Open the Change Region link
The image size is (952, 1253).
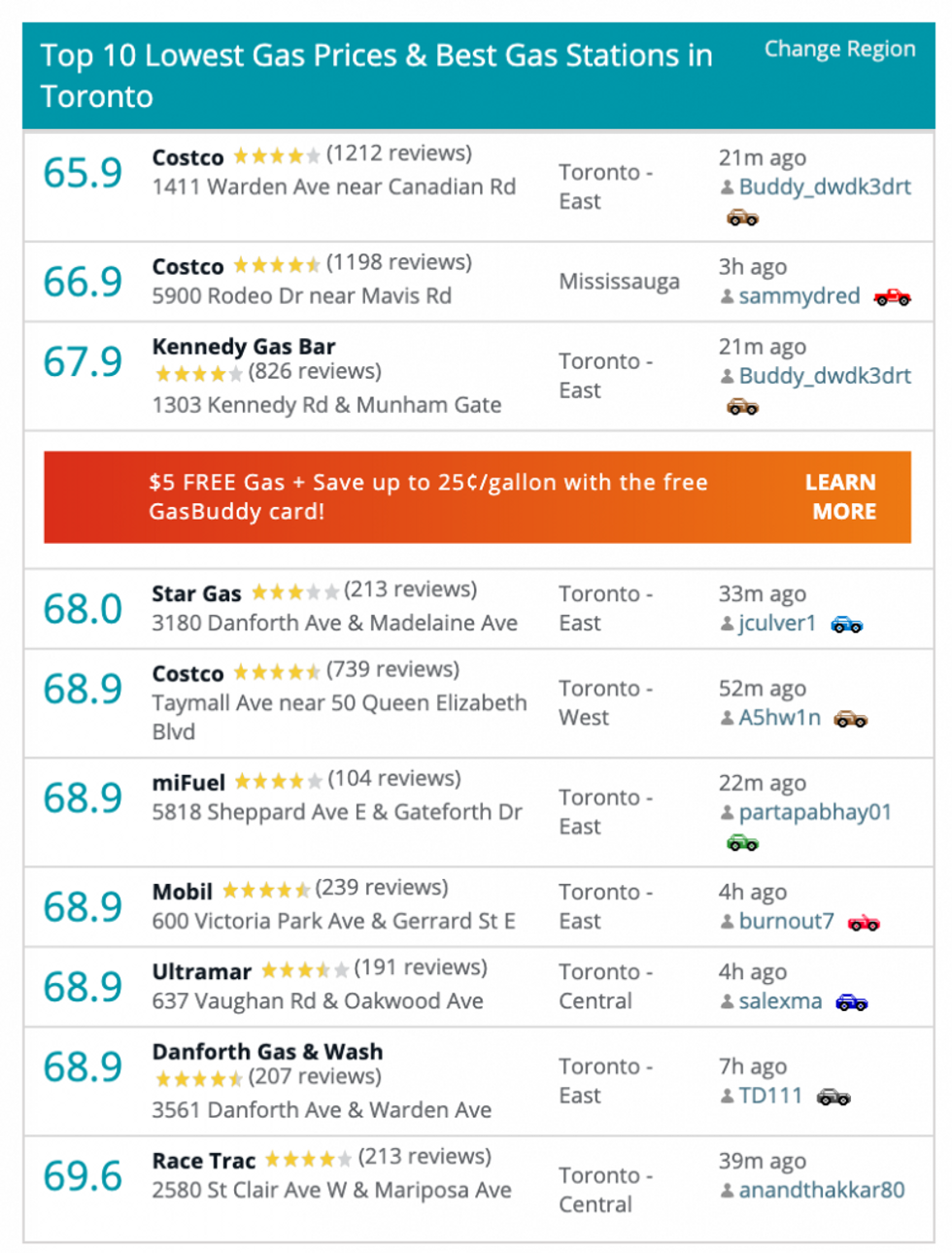840,49
